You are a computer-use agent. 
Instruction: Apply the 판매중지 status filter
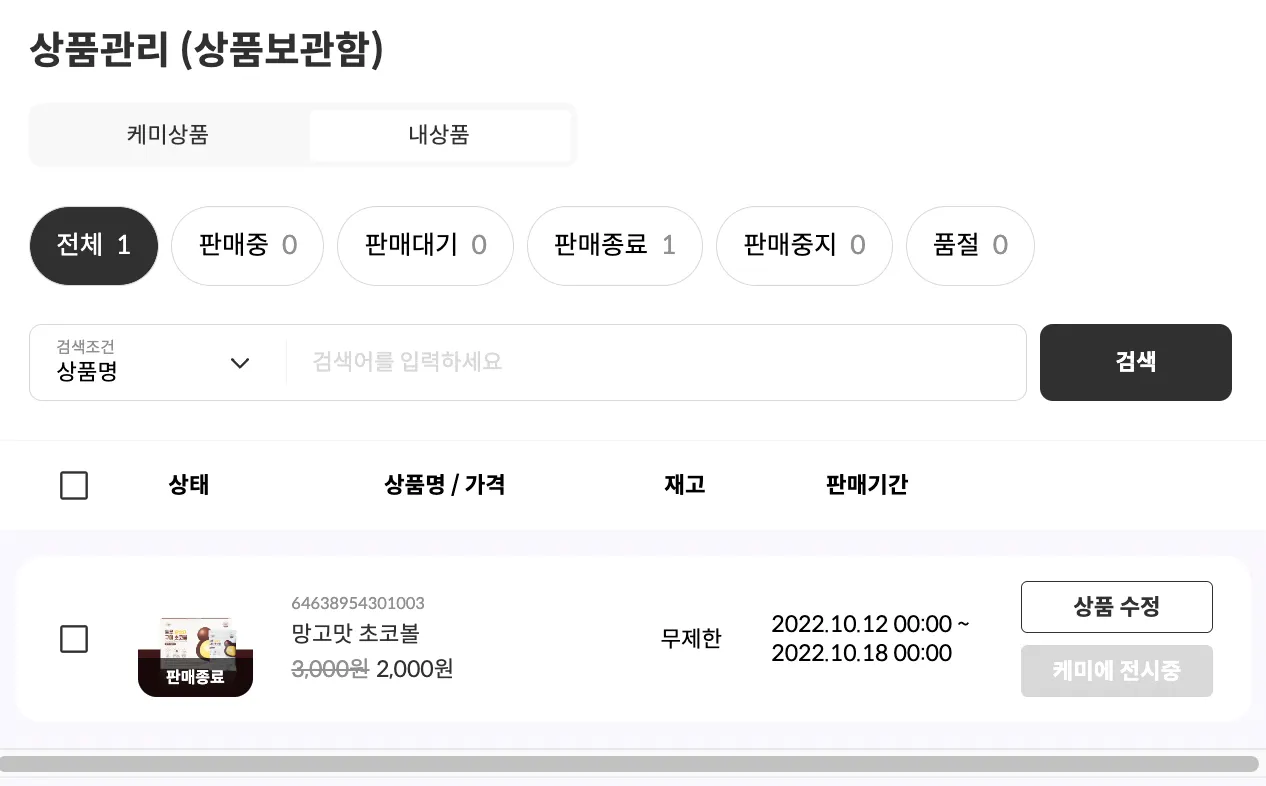pyautogui.click(x=804, y=246)
